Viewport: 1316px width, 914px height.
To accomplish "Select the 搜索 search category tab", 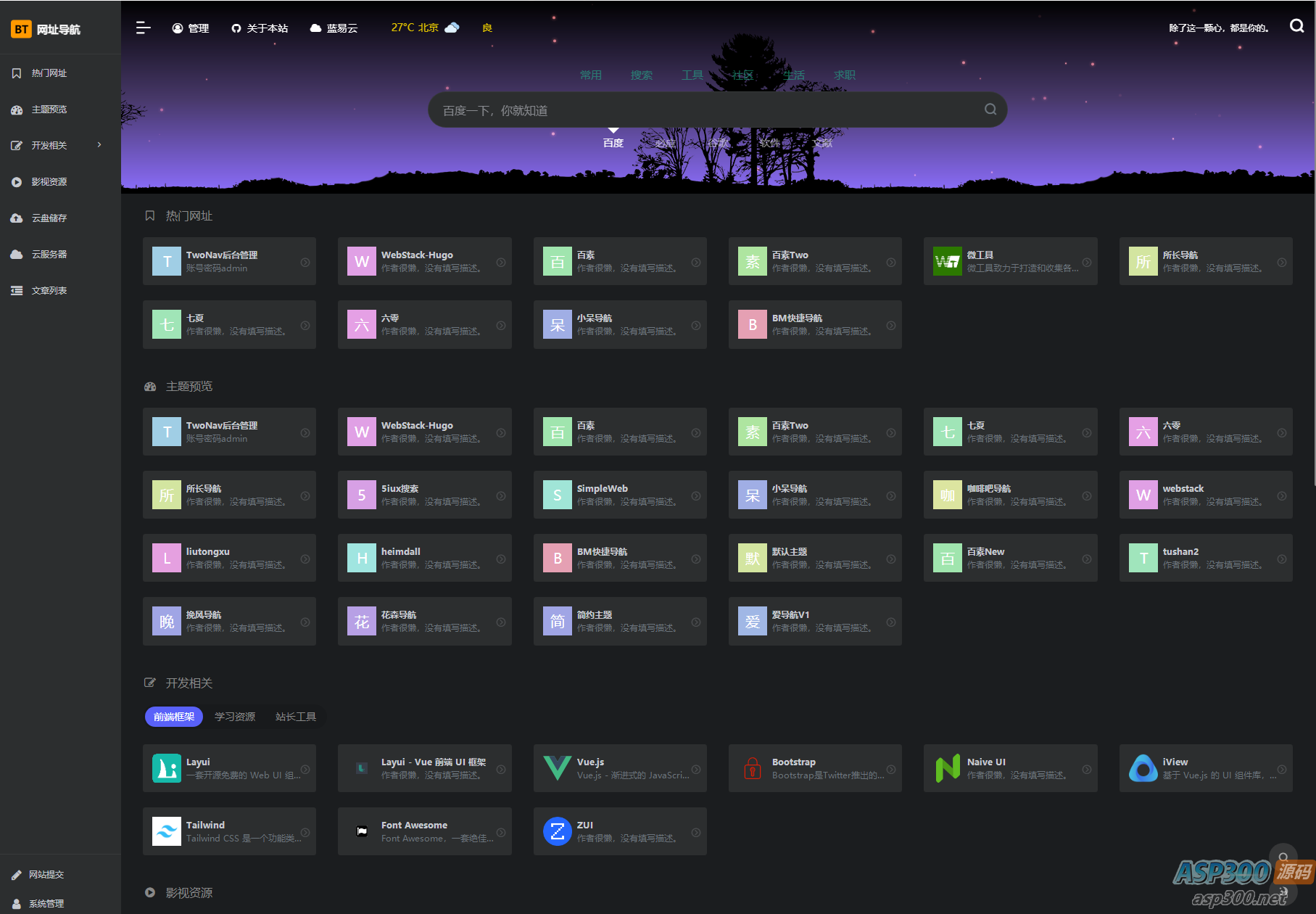I will 642,75.
